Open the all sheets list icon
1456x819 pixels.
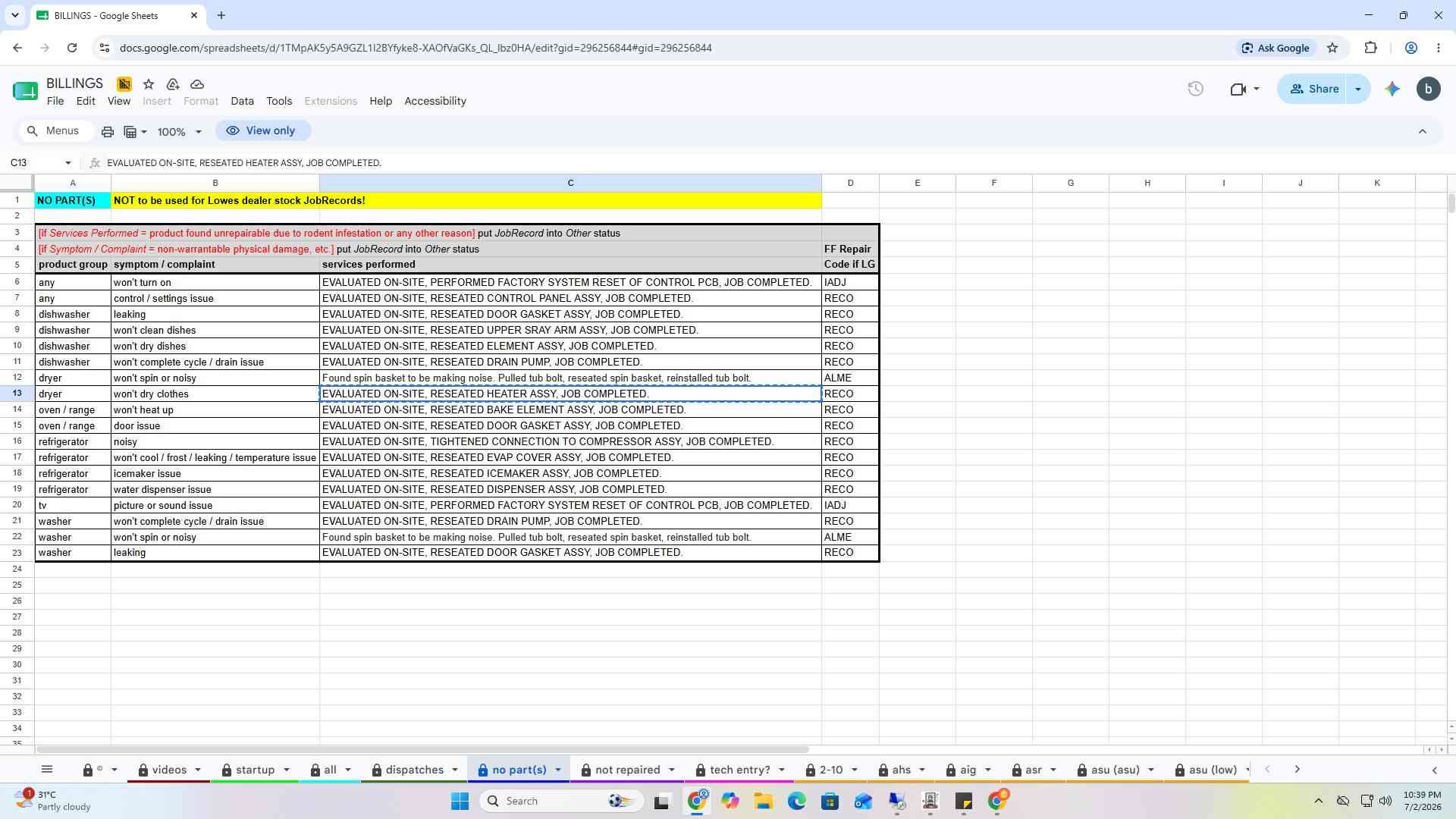click(x=47, y=770)
